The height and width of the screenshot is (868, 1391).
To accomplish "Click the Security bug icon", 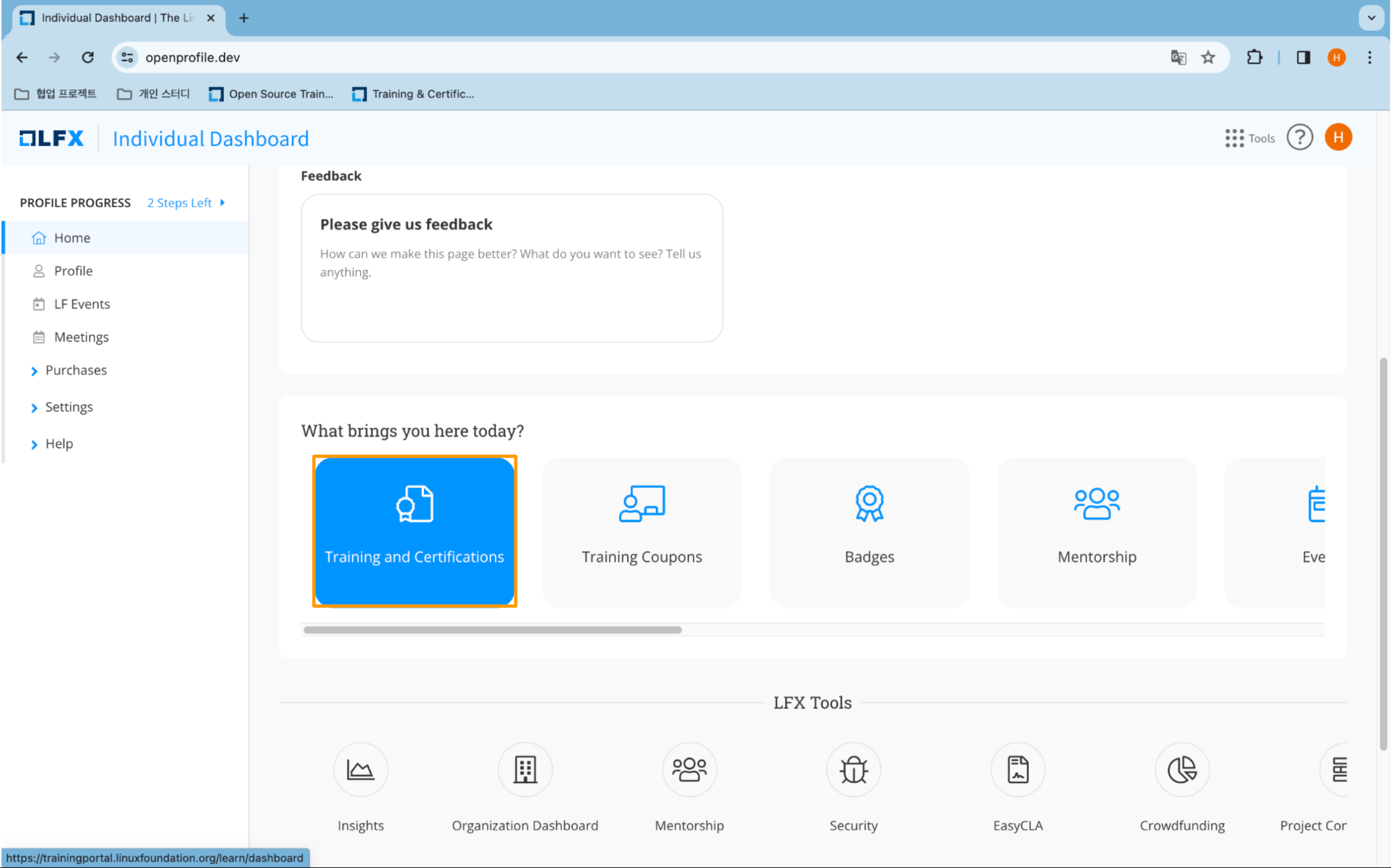I will [x=853, y=769].
